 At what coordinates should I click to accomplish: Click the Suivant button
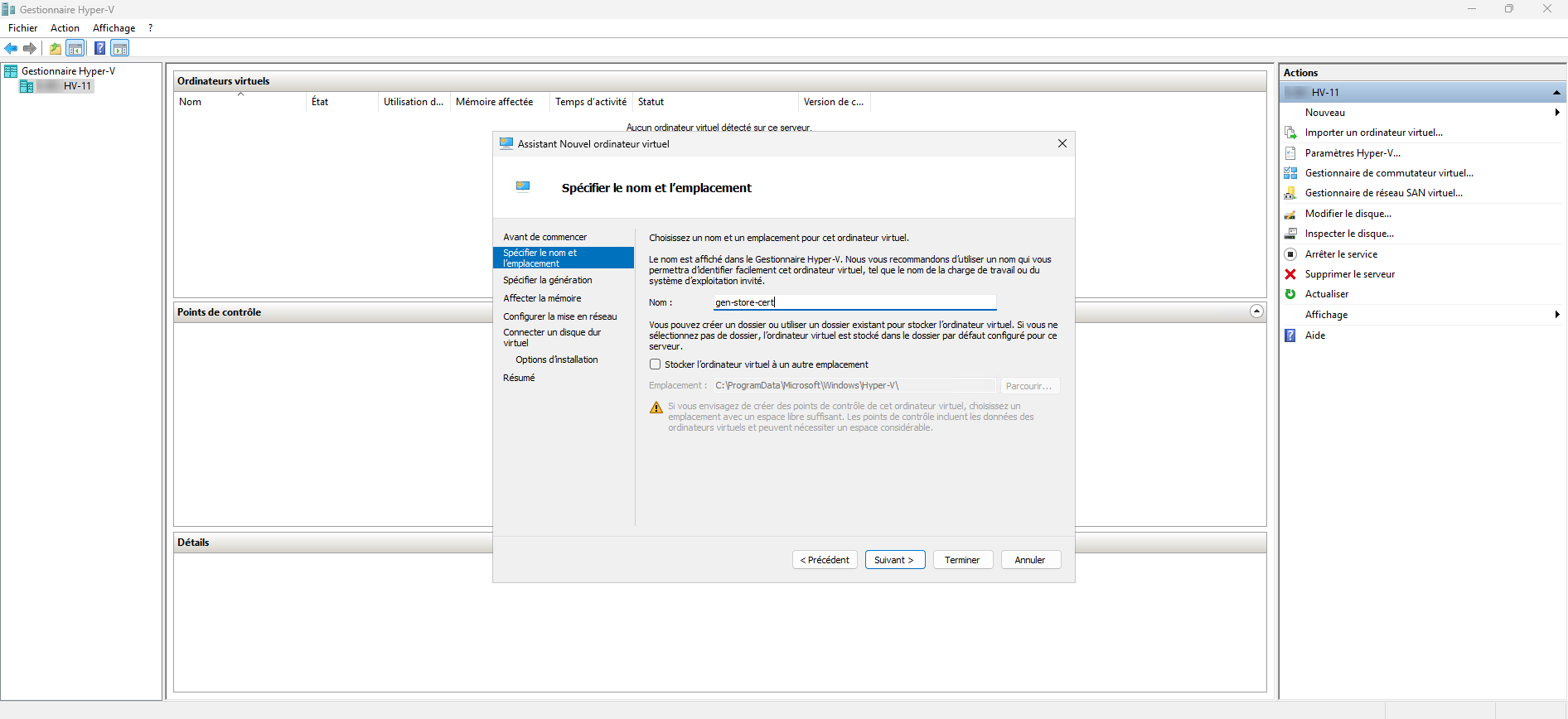tap(894, 560)
